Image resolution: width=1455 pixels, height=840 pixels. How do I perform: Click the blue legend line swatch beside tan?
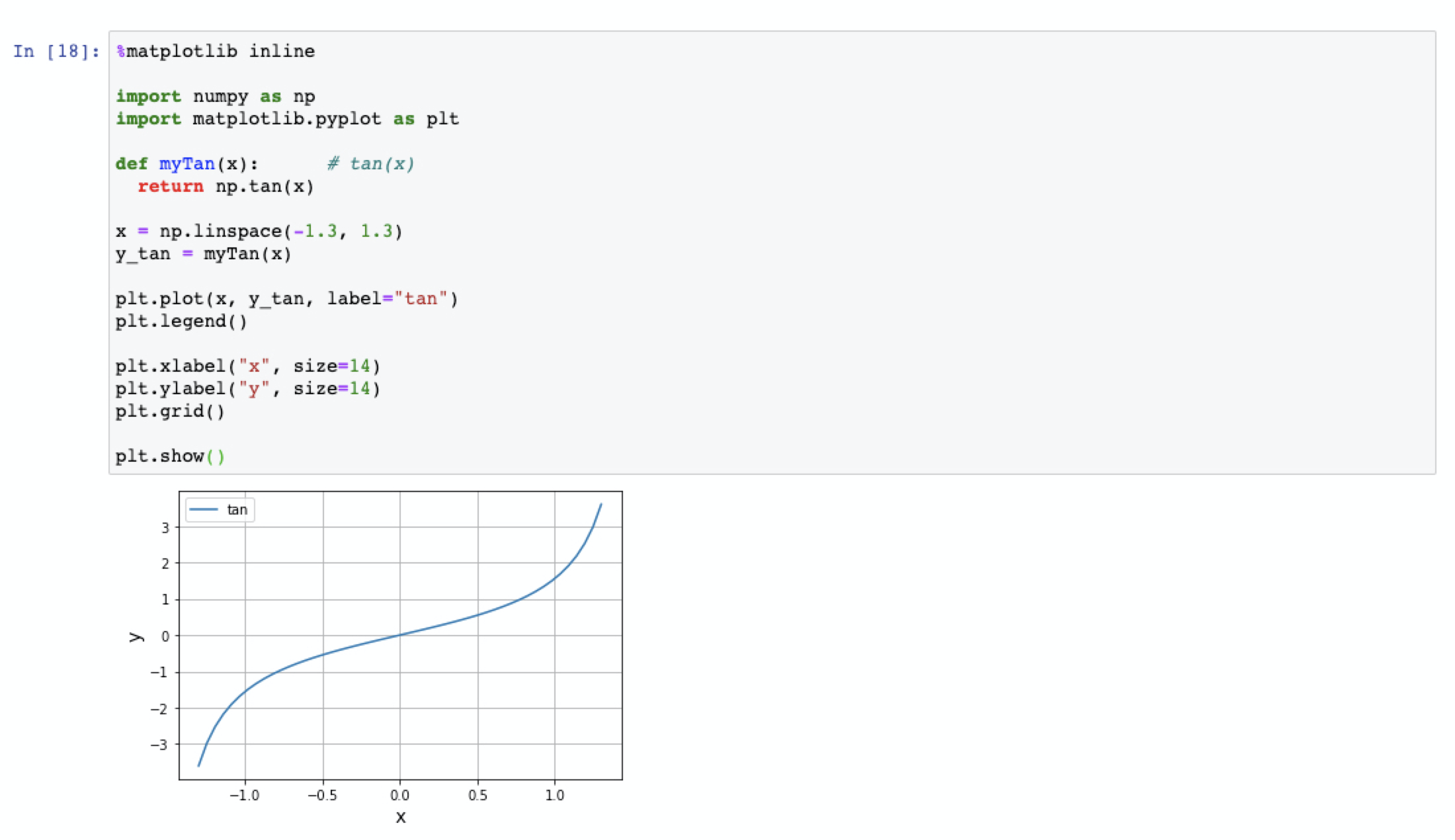tap(203, 510)
